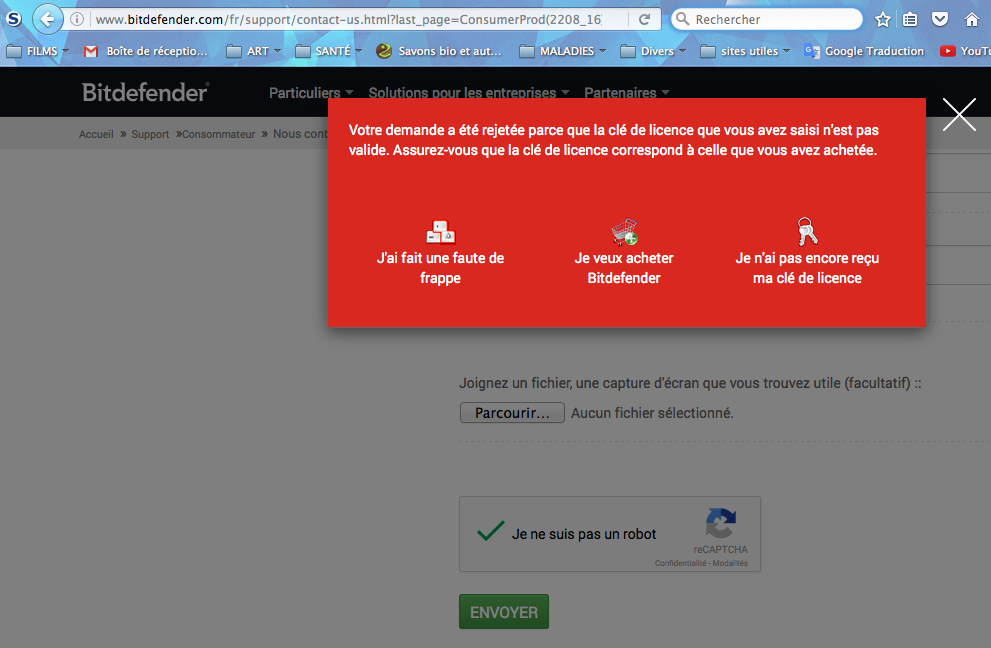
Task: Click the magnifier icon in search box
Action: tap(682, 19)
